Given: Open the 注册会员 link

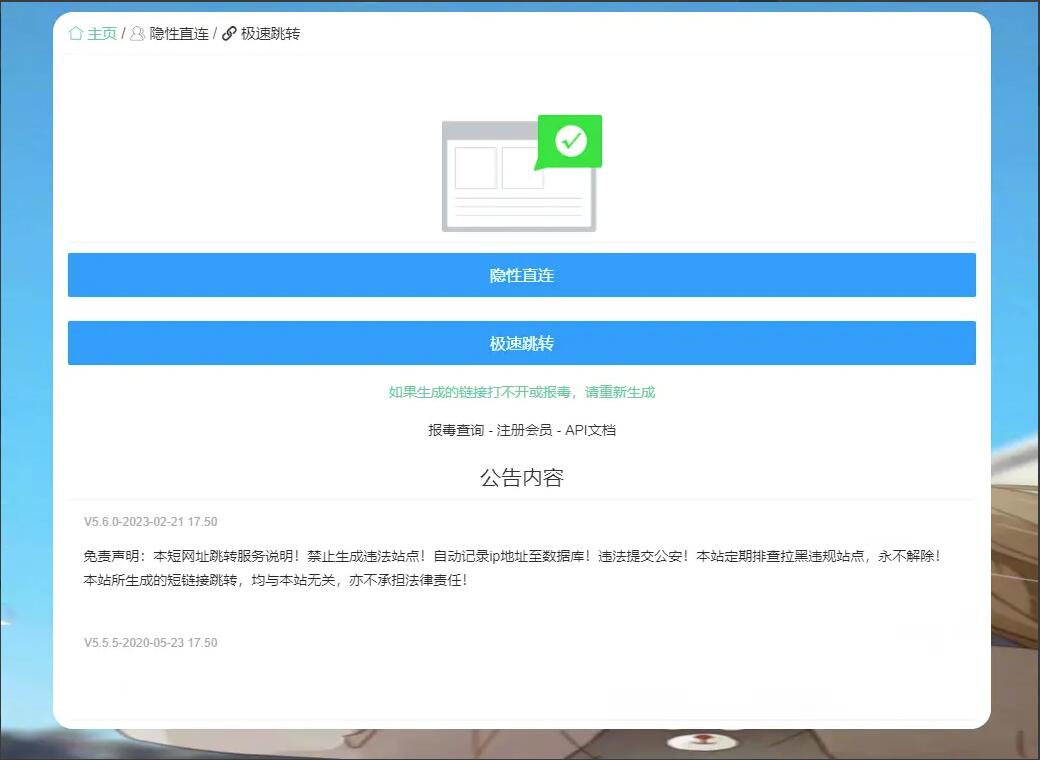Looking at the screenshot, I should pyautogui.click(x=524, y=430).
